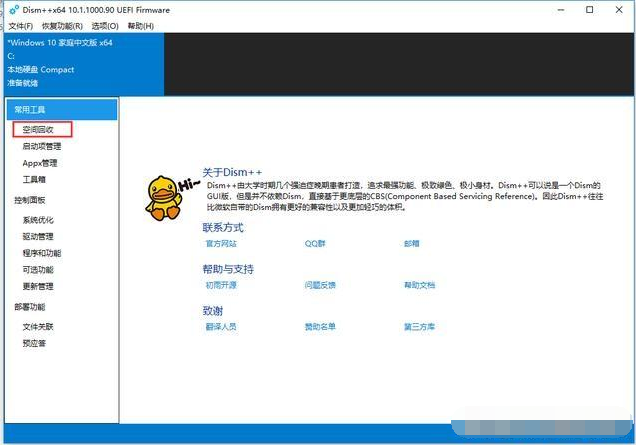This screenshot has width=636, height=445.
Task: Open the 问题反馈 link
Action: (x=320, y=285)
